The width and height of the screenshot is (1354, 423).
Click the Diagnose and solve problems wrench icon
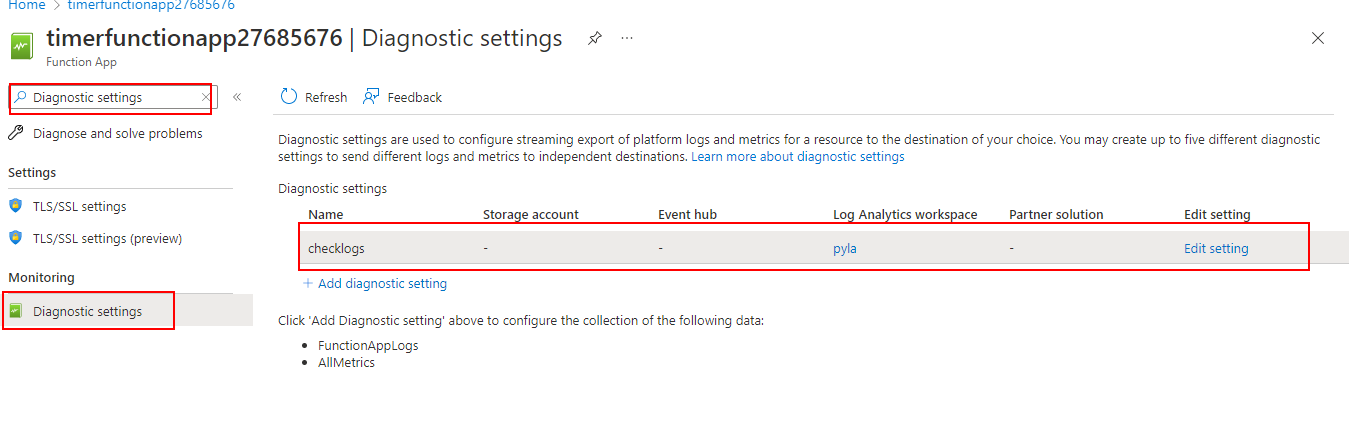pyautogui.click(x=16, y=133)
